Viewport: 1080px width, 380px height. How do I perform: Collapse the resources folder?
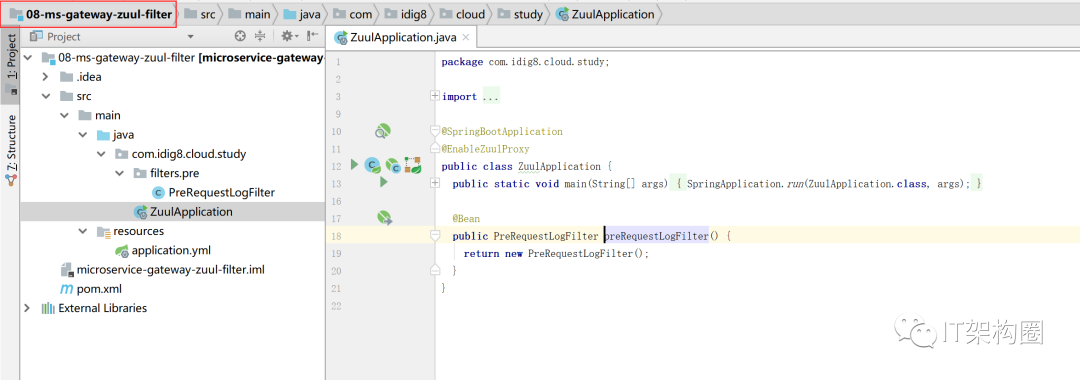82,231
